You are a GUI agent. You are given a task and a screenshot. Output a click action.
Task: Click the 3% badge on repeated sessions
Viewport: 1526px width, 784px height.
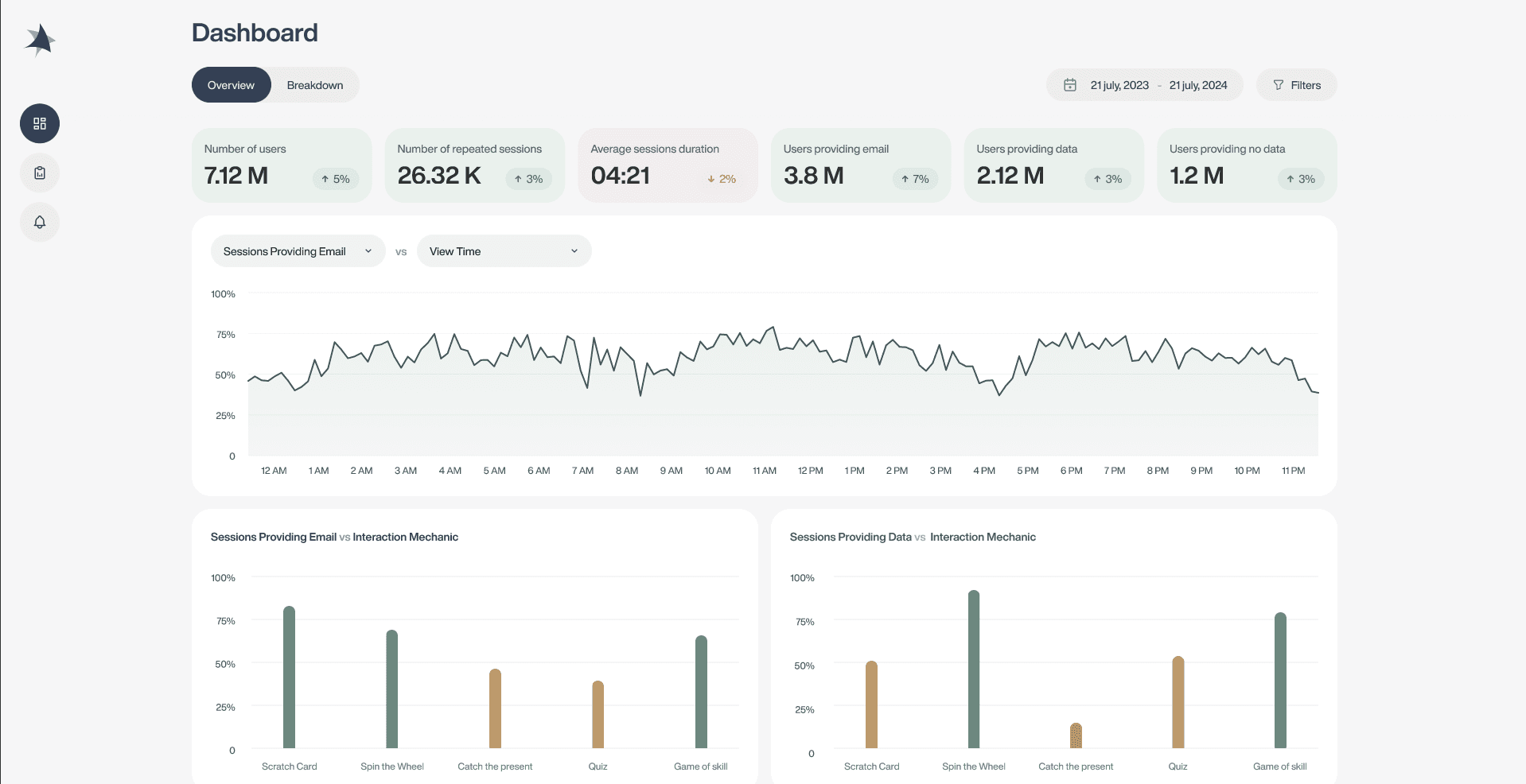529,179
